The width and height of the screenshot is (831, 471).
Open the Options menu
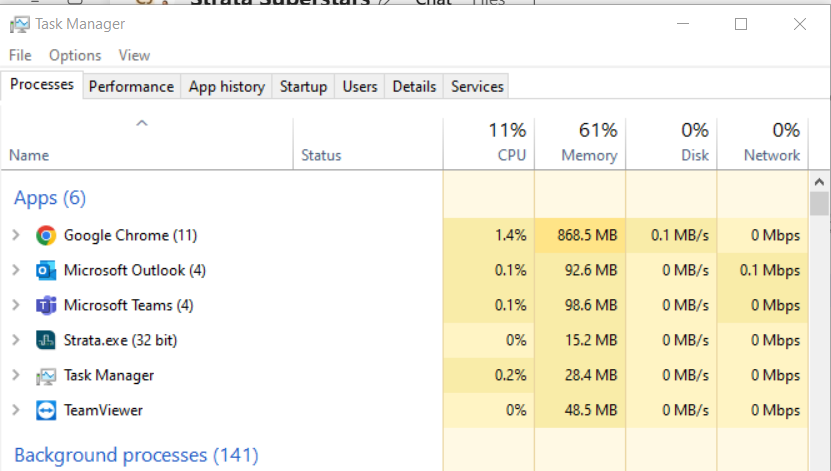pyautogui.click(x=75, y=55)
